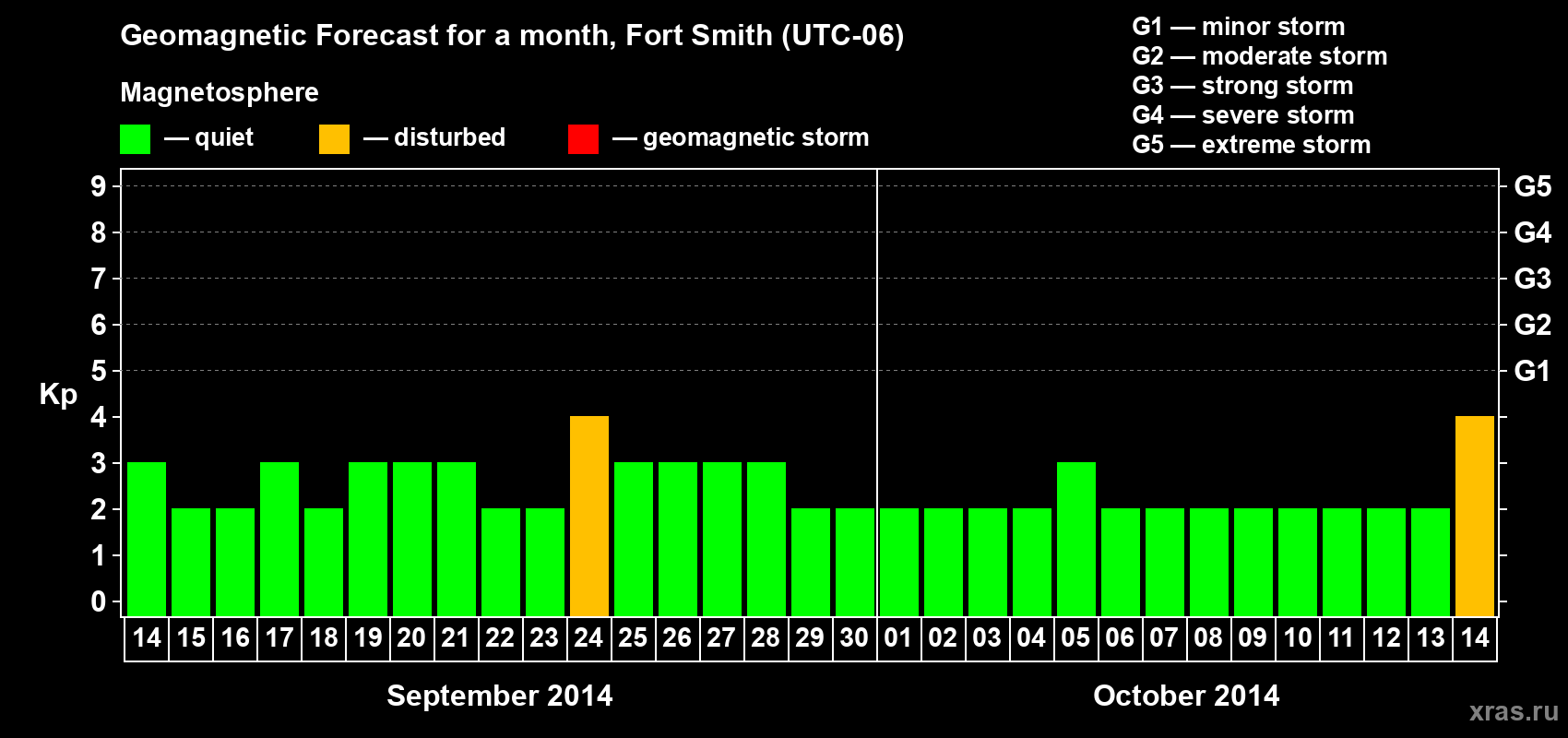Click the date label 27
1568x738 pixels.
pos(722,638)
